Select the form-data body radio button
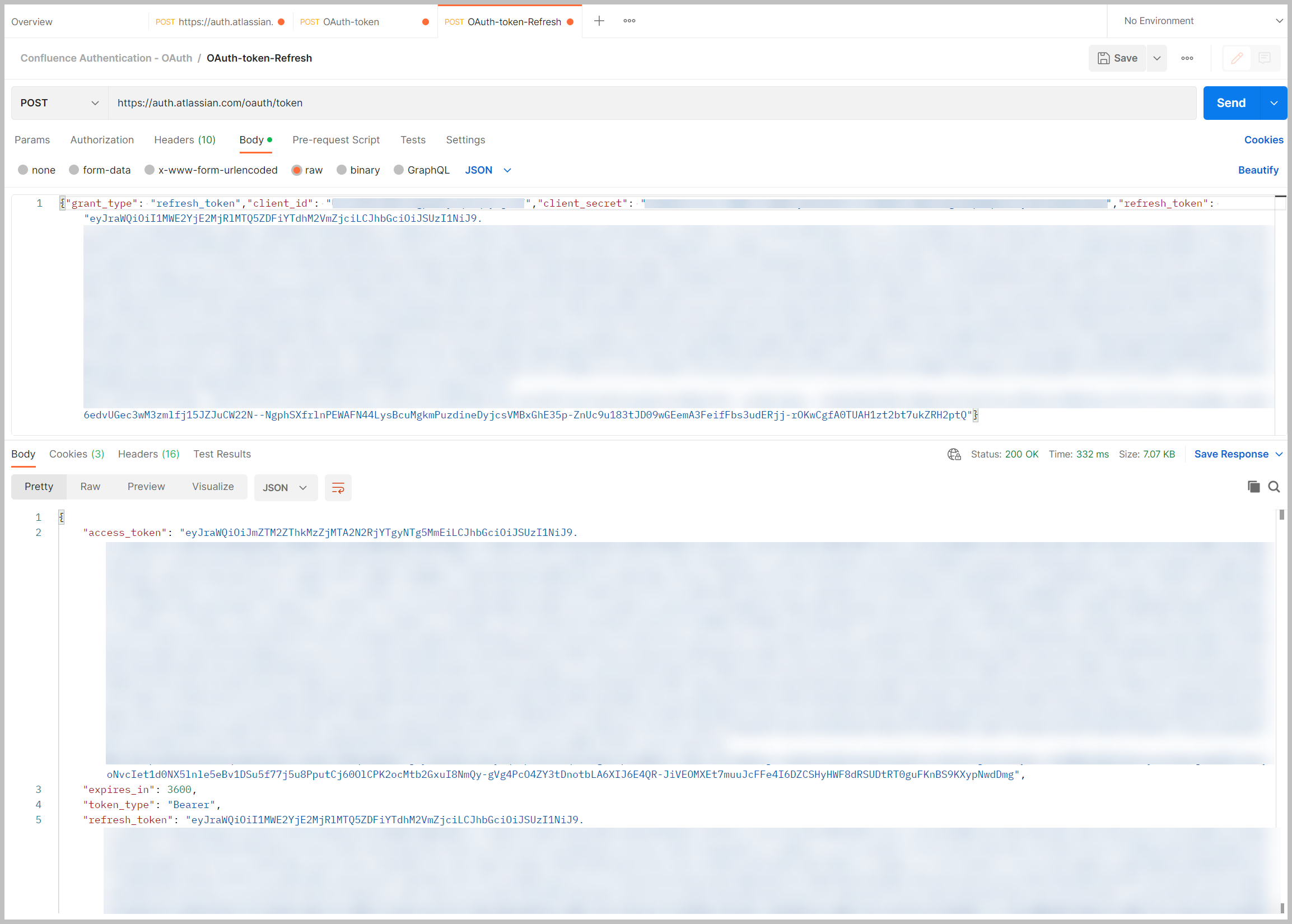1292x924 pixels. pyautogui.click(x=74, y=170)
